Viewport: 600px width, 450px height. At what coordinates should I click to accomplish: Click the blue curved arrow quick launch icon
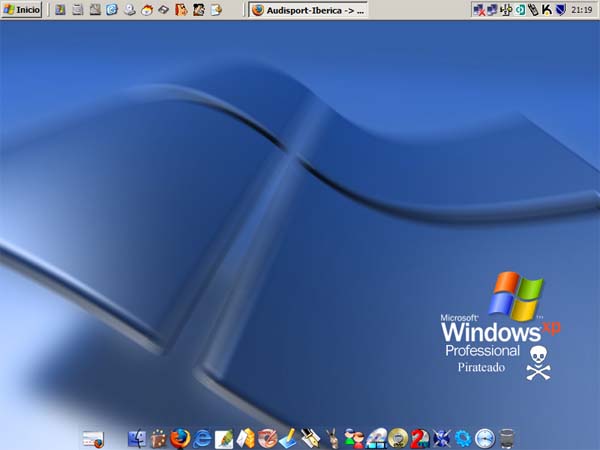[112, 10]
